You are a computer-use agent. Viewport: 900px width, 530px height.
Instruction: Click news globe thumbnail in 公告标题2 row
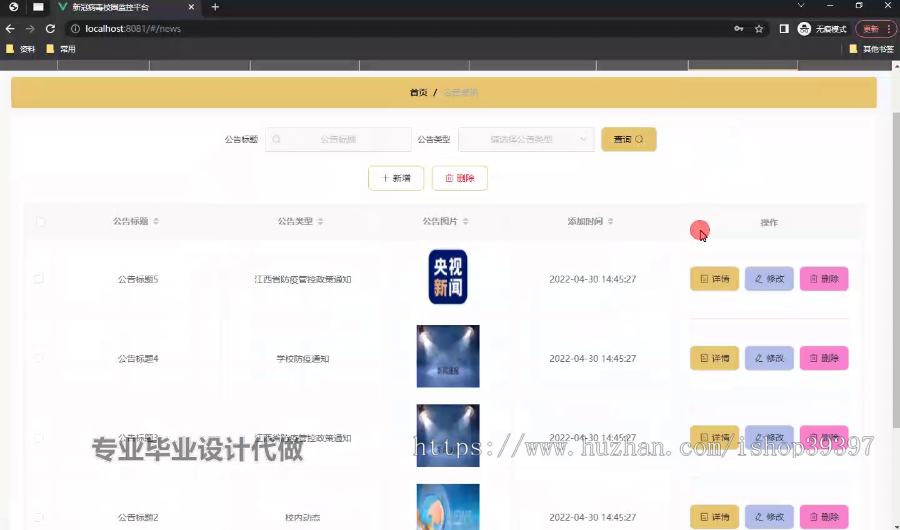click(x=448, y=507)
